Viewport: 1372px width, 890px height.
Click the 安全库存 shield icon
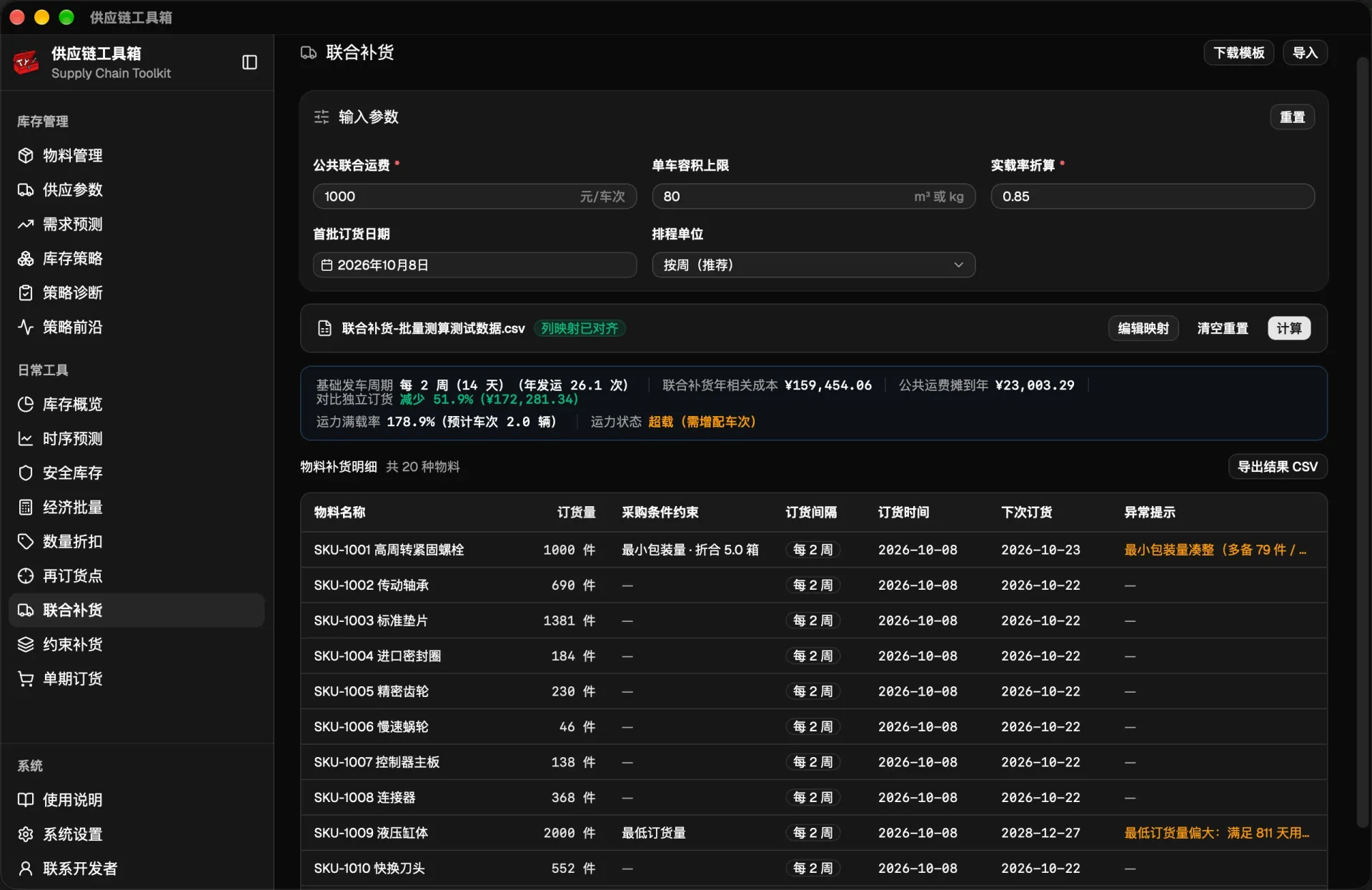coord(26,473)
